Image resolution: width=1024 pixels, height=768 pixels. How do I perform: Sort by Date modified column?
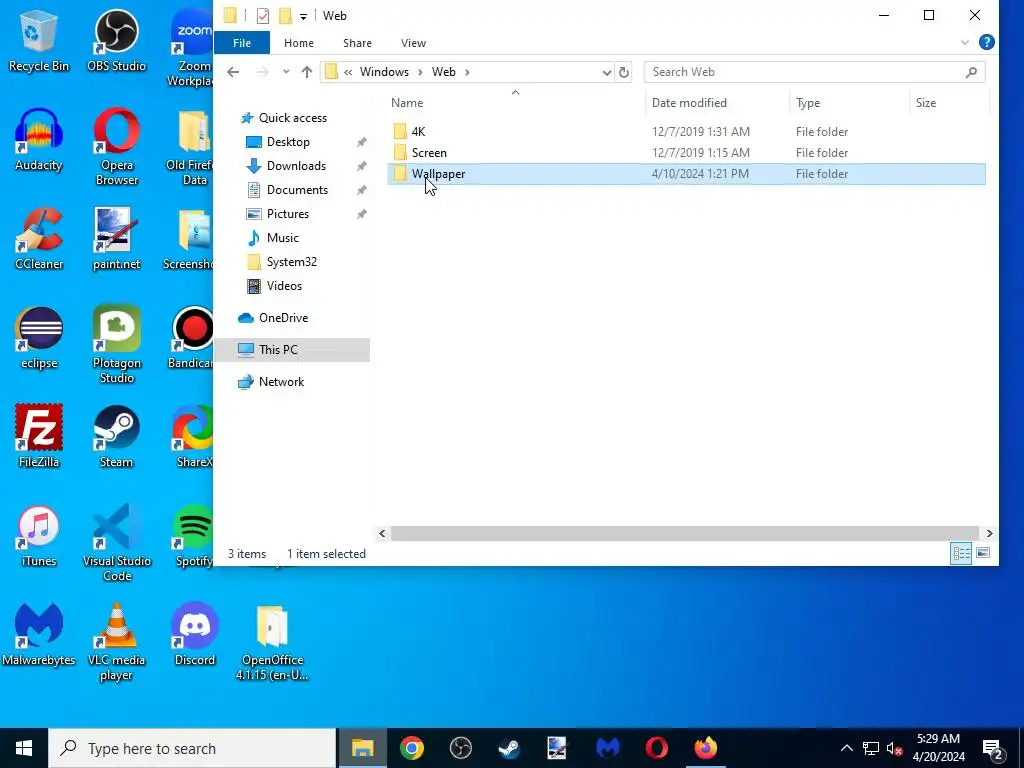tap(717, 103)
